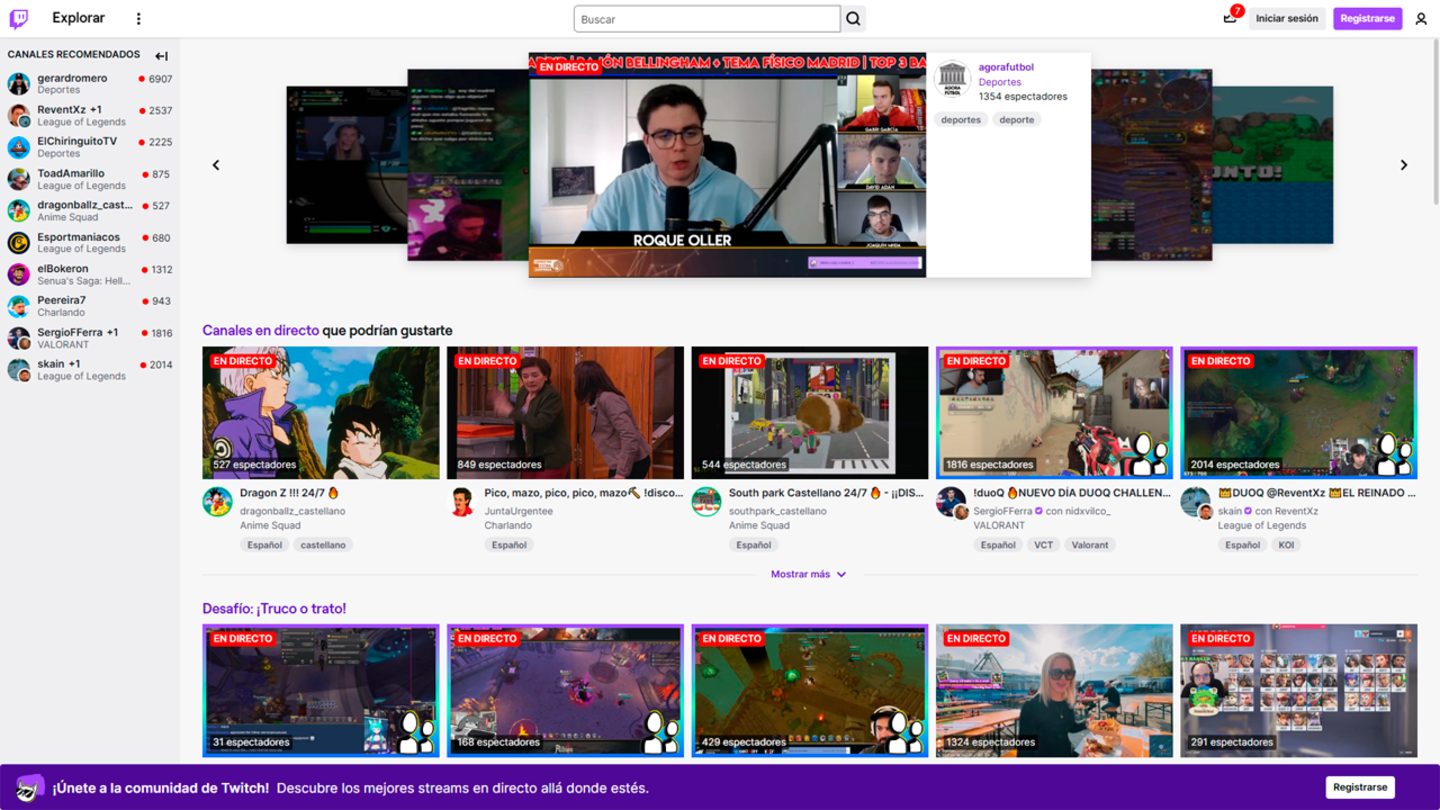Image resolution: width=1440 pixels, height=810 pixels.
Task: Open the Explorar tab
Action: (78, 18)
